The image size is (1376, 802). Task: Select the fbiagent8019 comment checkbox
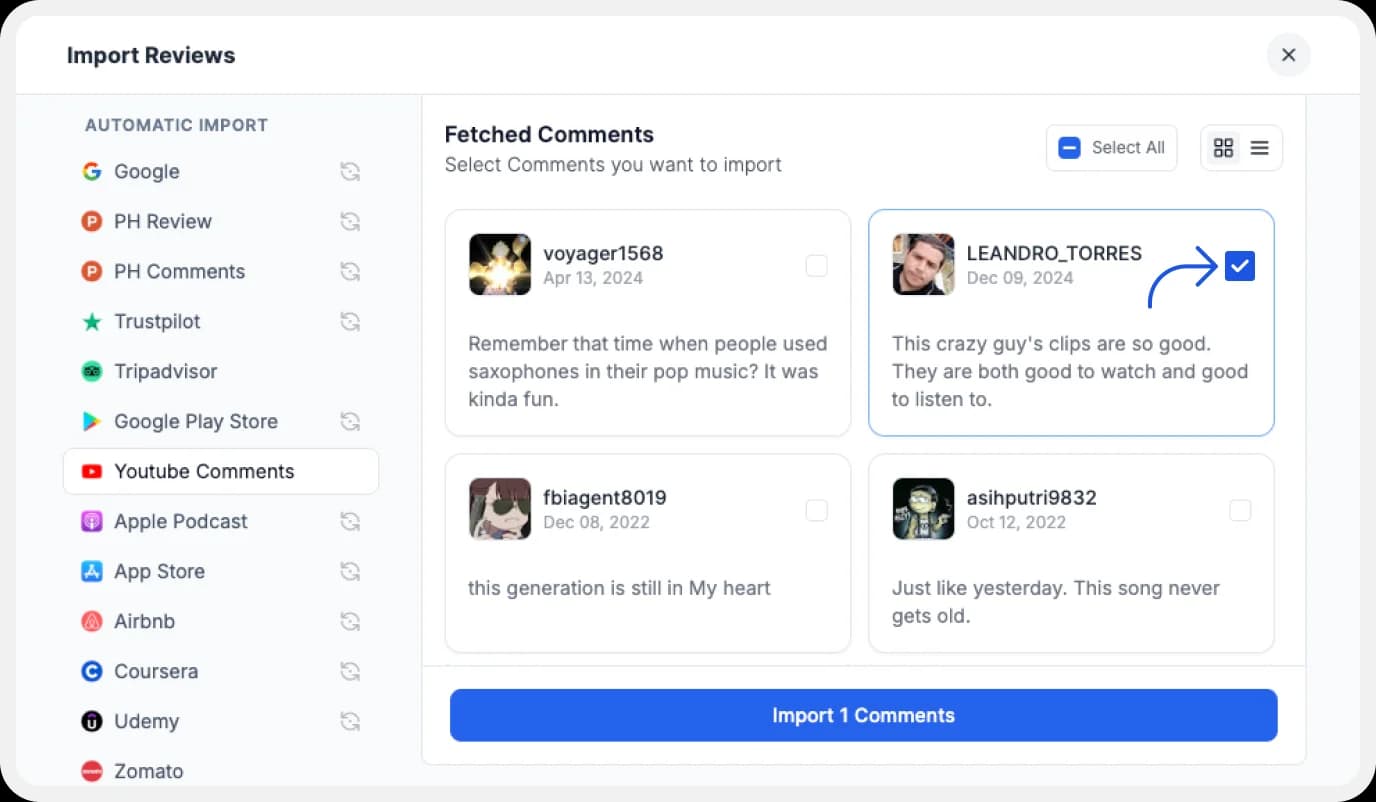[817, 510]
